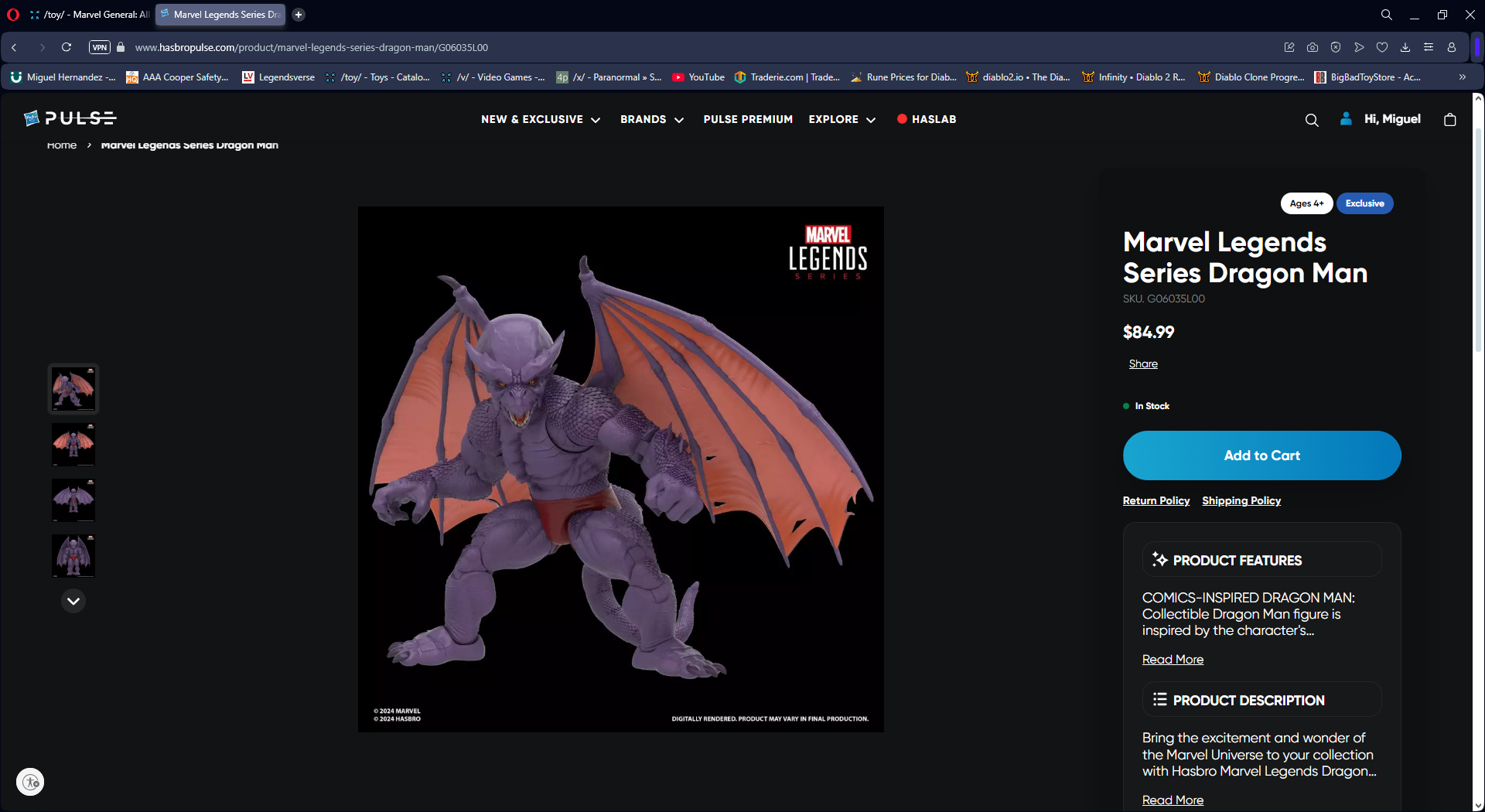The width and height of the screenshot is (1485, 812).
Task: Click the heart bookmark icon in address bar
Action: 1382,47
